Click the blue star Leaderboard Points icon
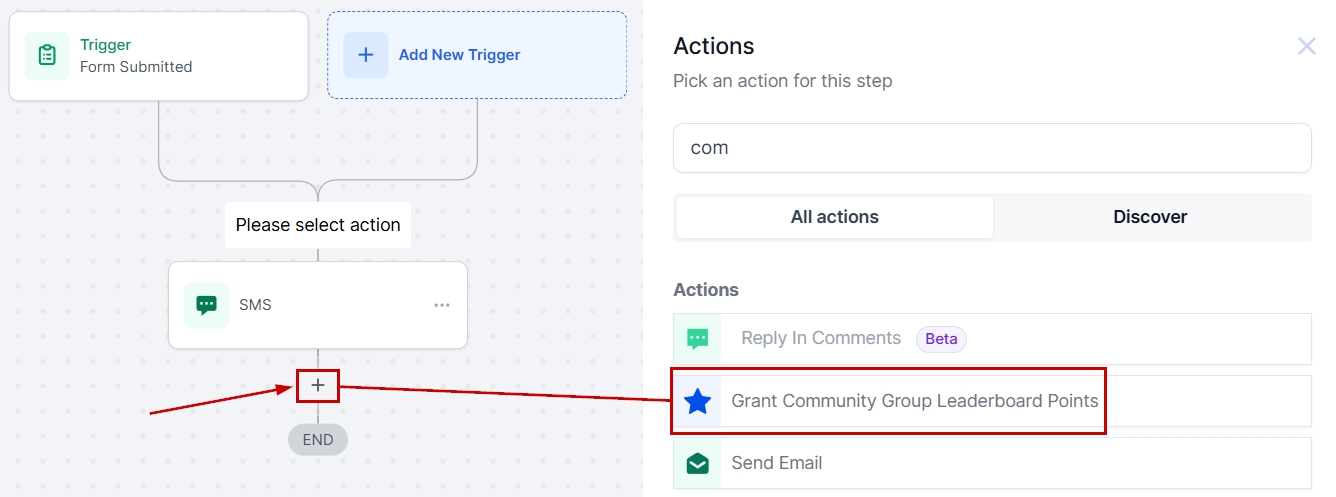Image resolution: width=1336 pixels, height=497 pixels. (x=698, y=402)
